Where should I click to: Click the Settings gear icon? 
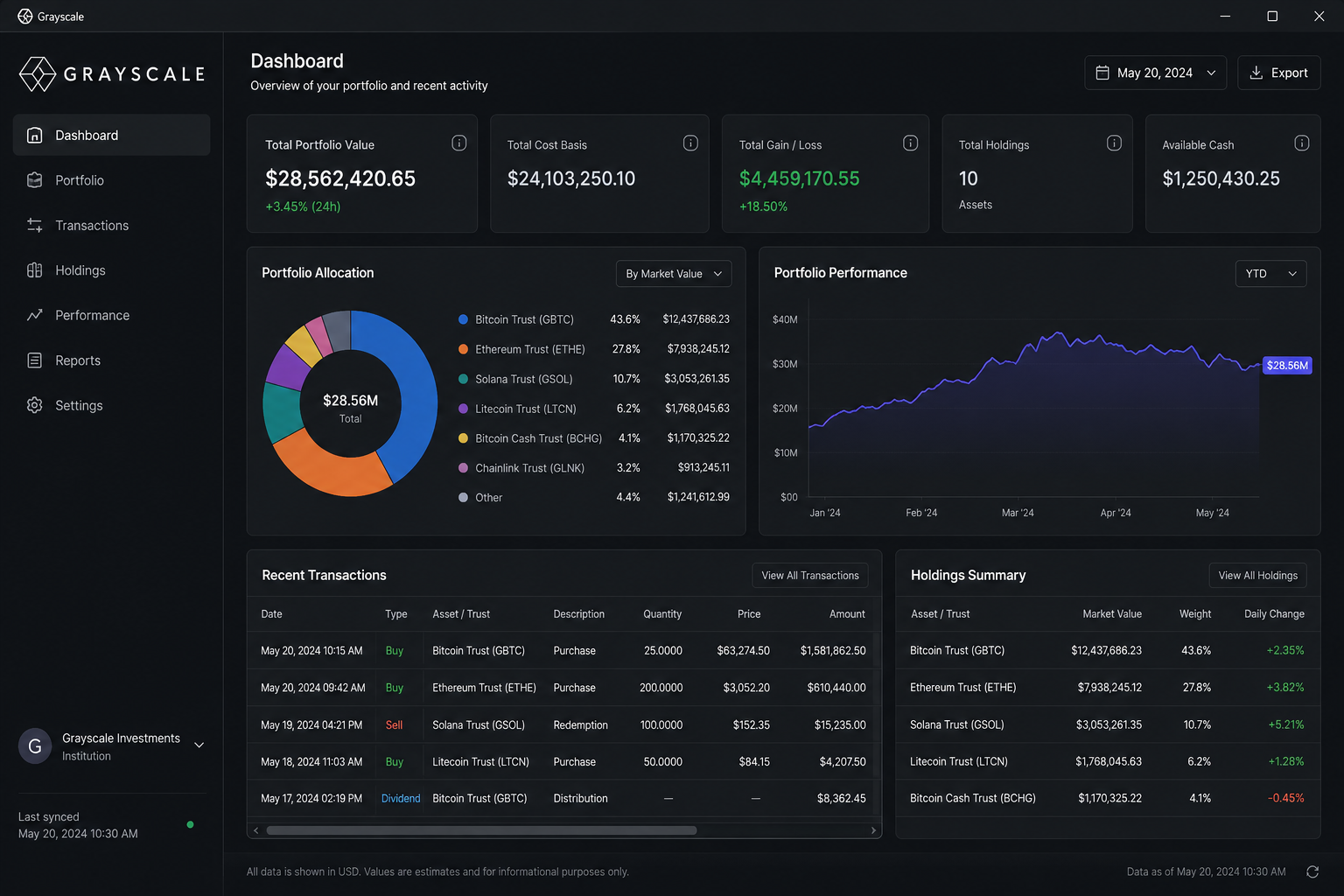35,405
